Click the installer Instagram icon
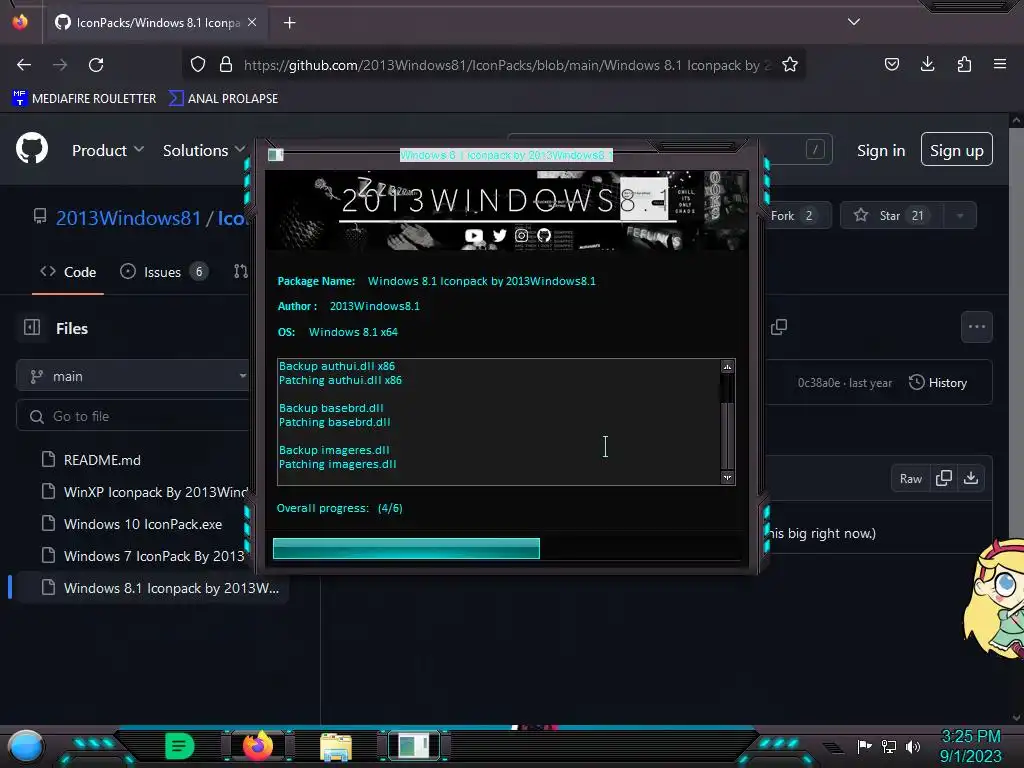Image resolution: width=1024 pixels, height=768 pixels. pos(521,235)
